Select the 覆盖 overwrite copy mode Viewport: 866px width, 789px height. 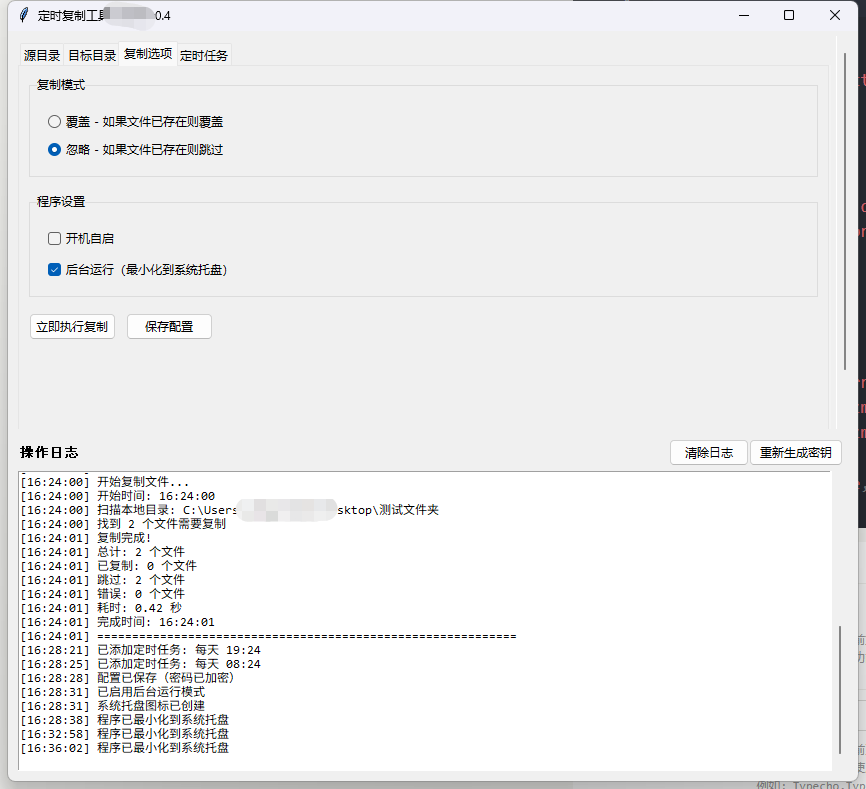click(55, 122)
